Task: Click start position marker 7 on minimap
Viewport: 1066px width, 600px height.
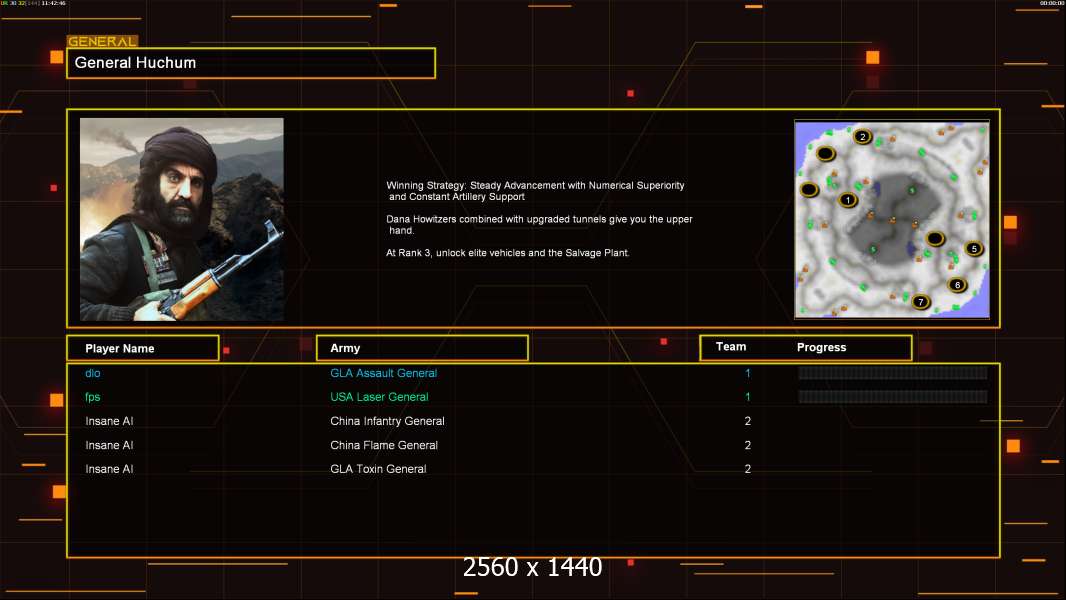Action: [x=921, y=302]
